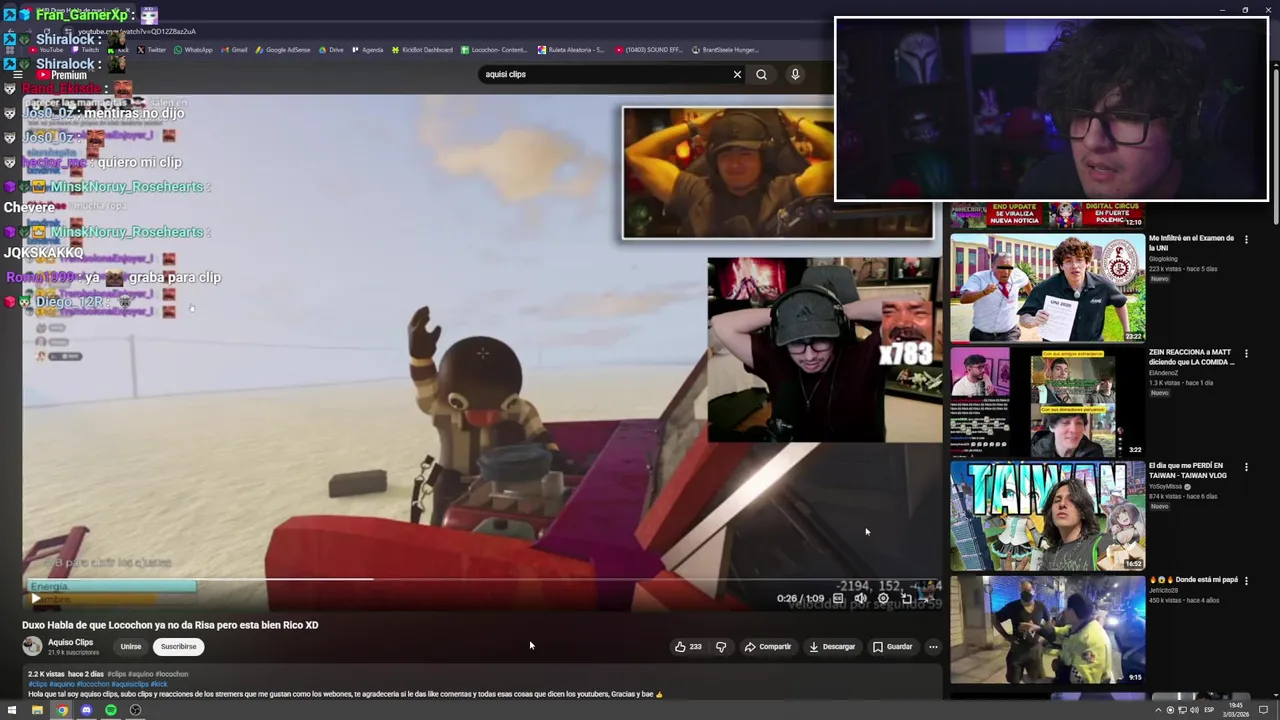Open the Windows Start menu

(12, 711)
